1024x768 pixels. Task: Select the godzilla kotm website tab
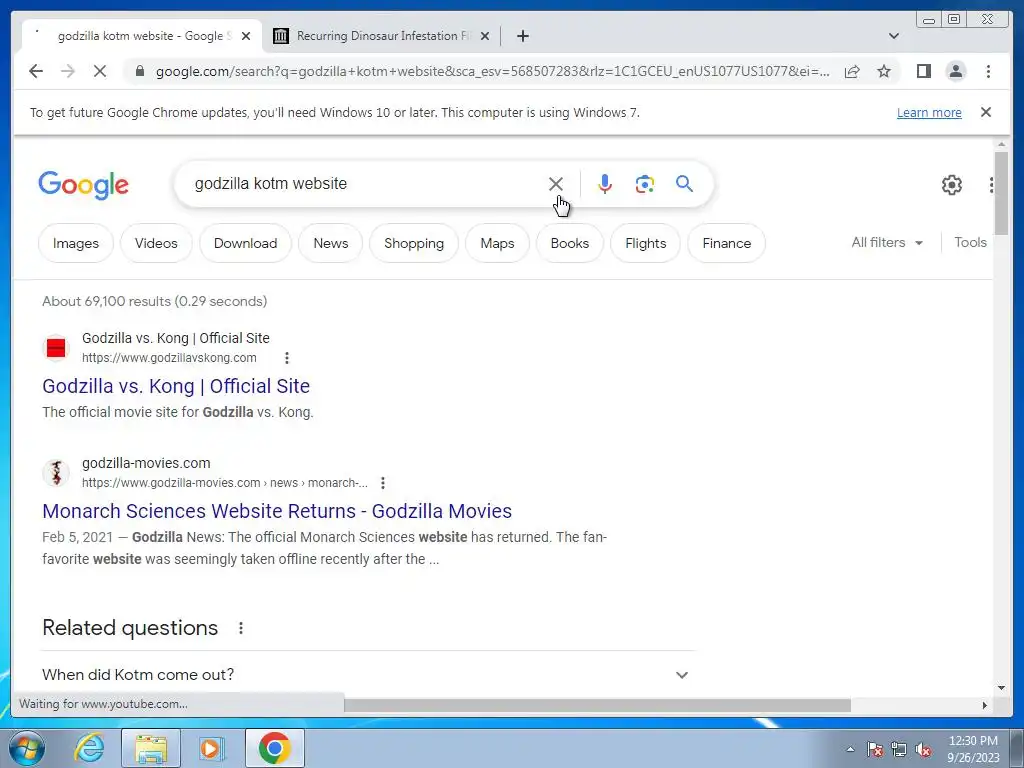click(x=142, y=36)
